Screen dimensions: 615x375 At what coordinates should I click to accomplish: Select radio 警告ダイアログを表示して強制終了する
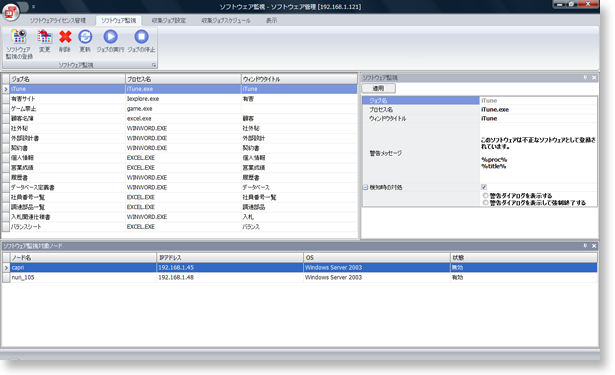click(486, 203)
